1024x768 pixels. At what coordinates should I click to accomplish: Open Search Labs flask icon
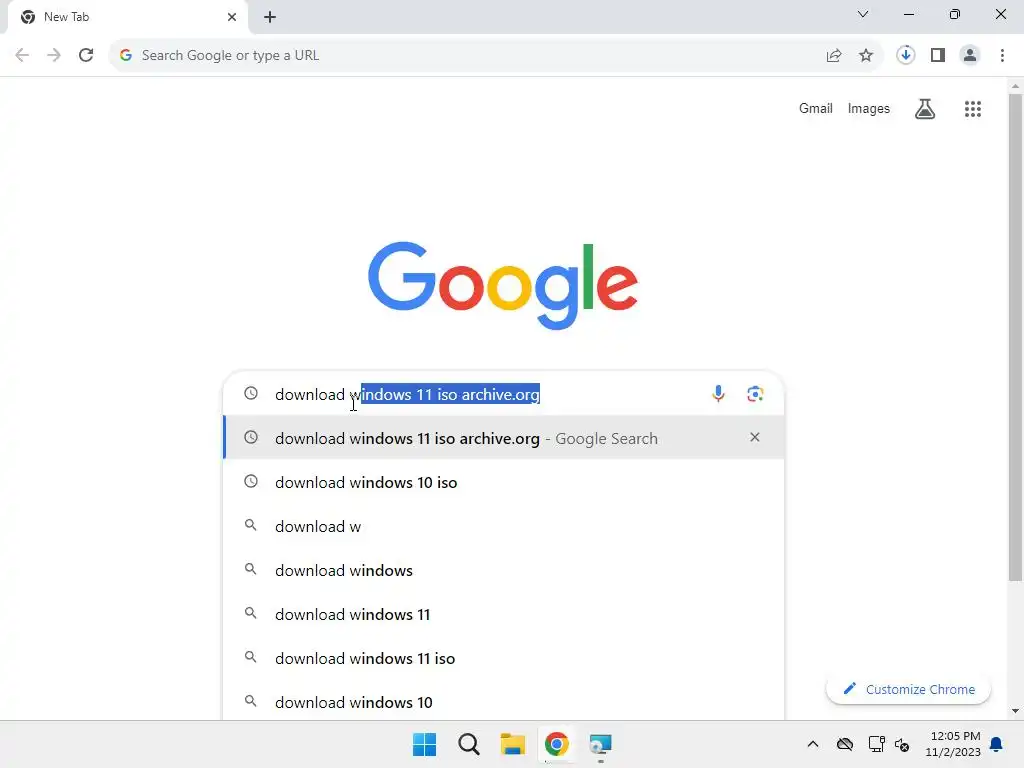925,109
